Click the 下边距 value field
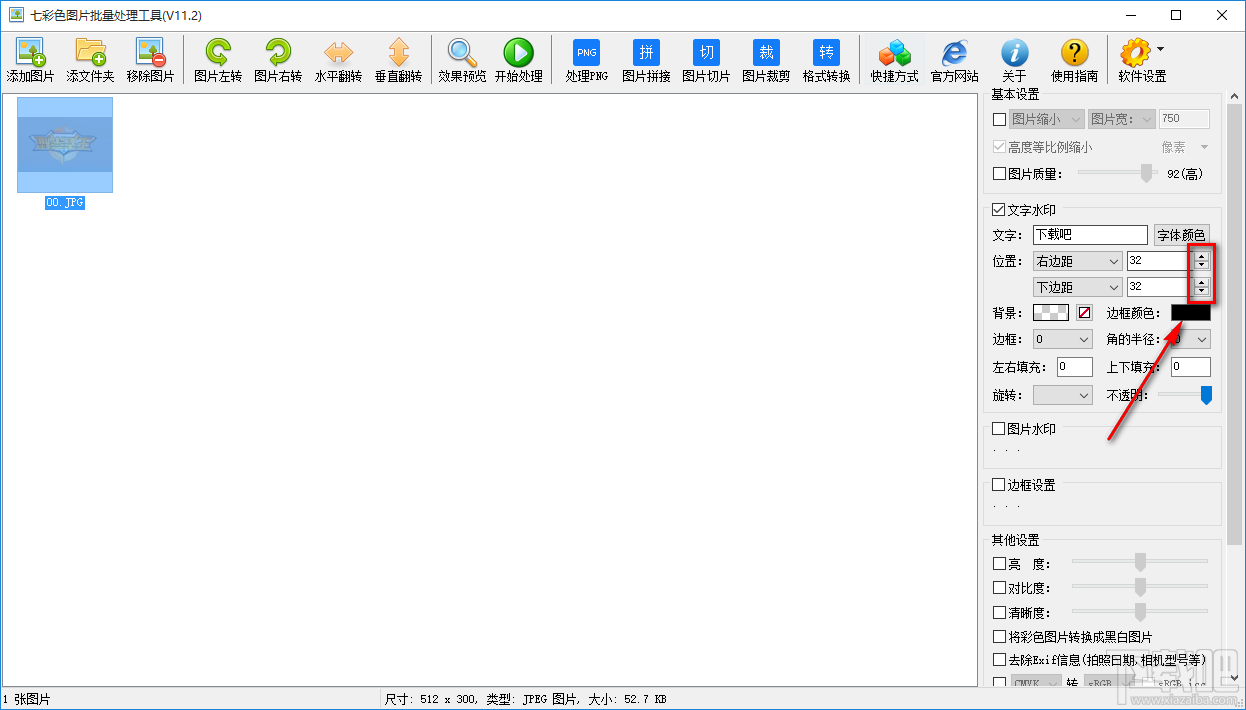Viewport: 1246px width, 710px height. pos(1159,287)
